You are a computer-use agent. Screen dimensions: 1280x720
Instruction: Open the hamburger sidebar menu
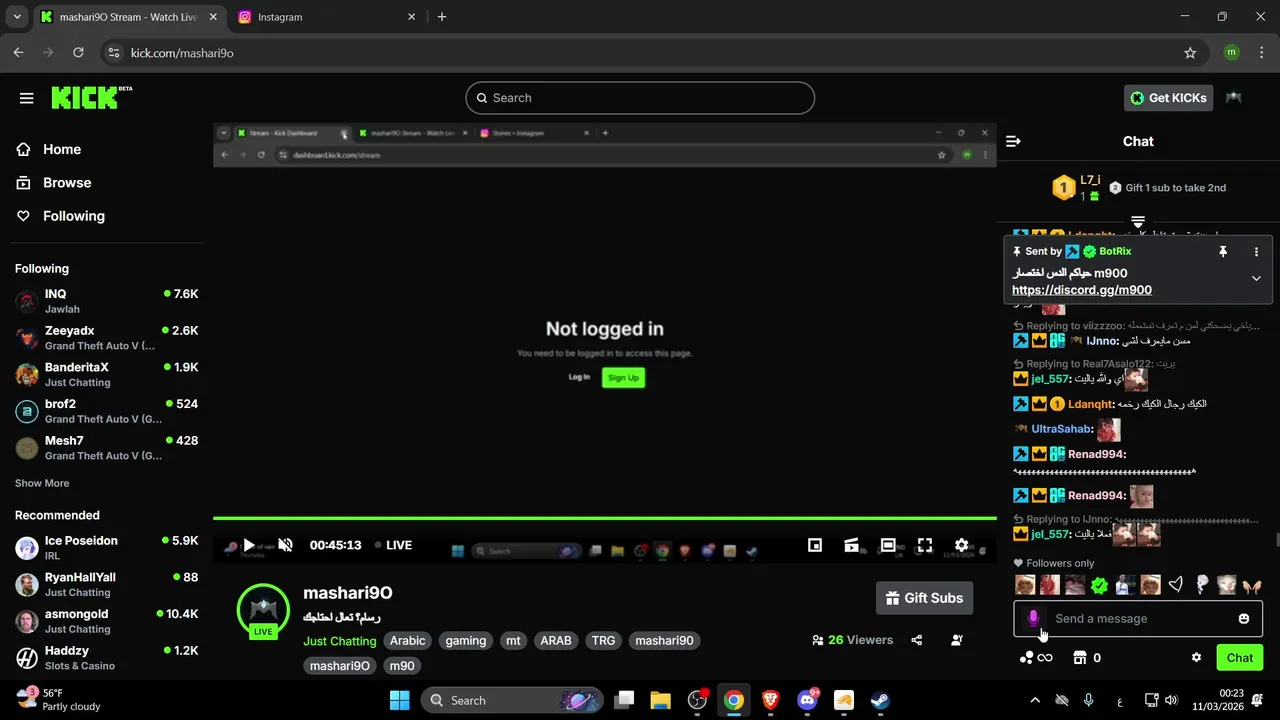27,98
